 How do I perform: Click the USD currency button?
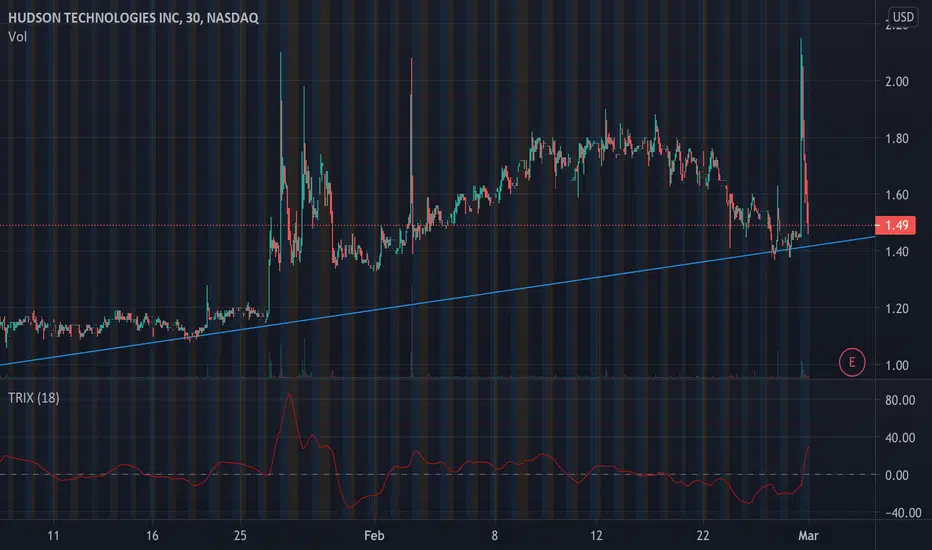pyautogui.click(x=903, y=17)
